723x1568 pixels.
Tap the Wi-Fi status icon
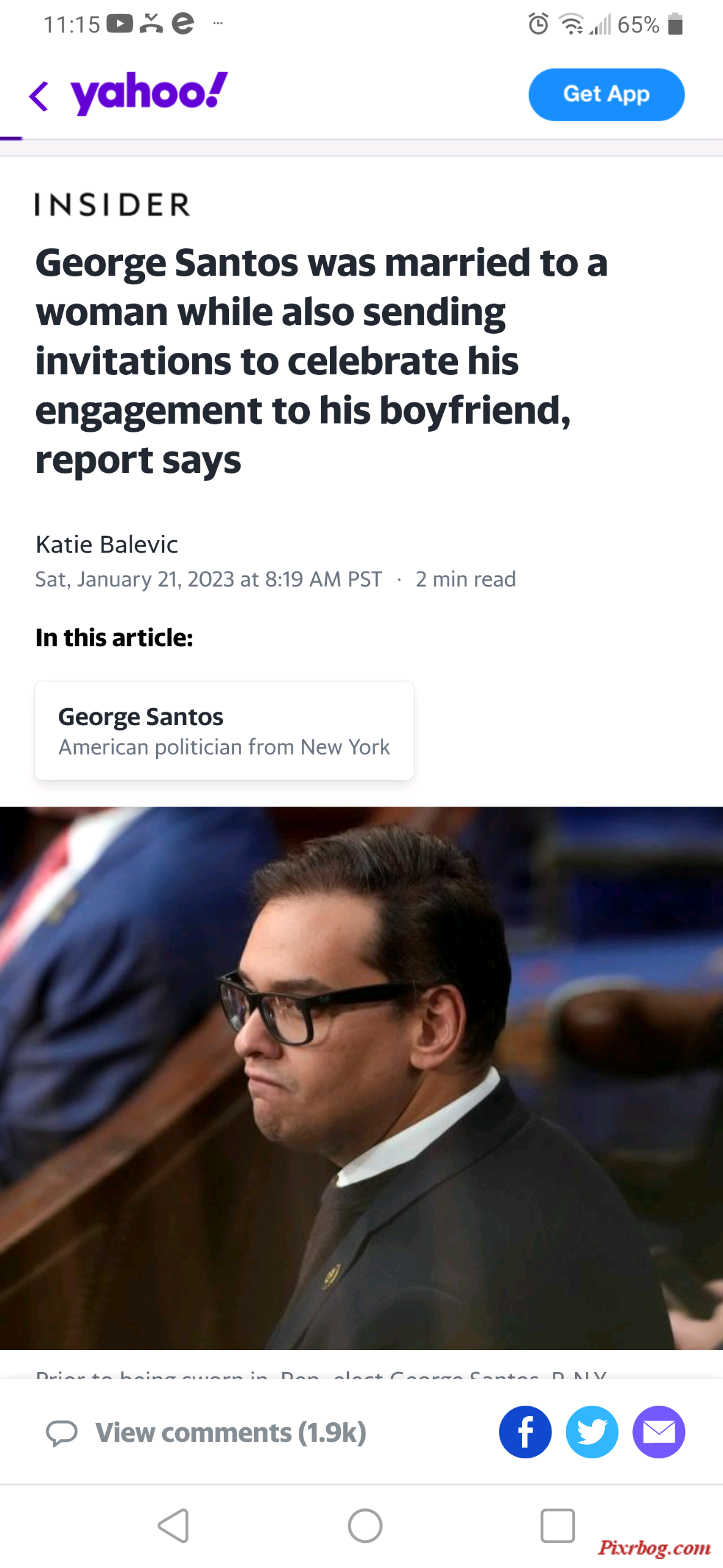[571, 24]
